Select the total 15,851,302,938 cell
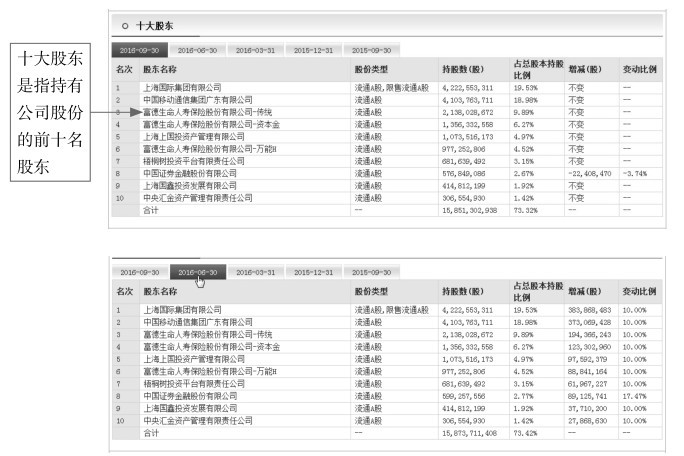684x456 pixels. [x=469, y=210]
